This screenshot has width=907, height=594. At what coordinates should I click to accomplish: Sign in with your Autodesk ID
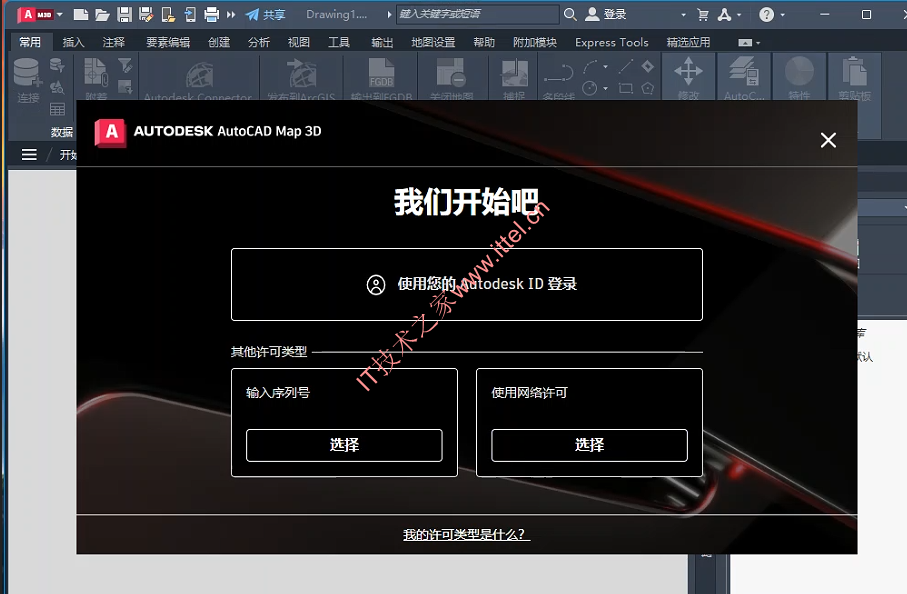click(467, 284)
